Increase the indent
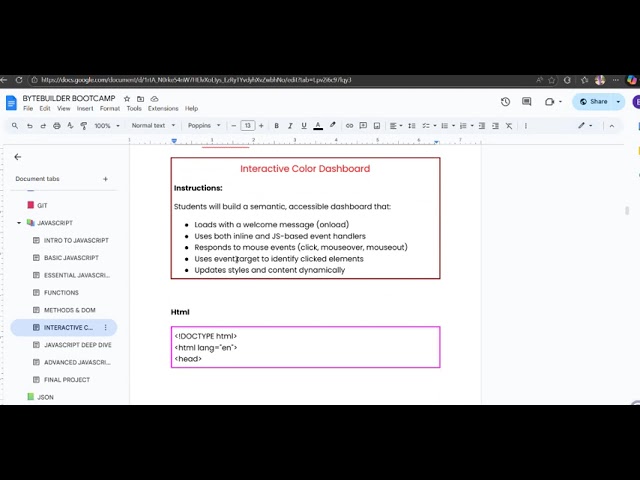The height and width of the screenshot is (480, 640). pos(495,126)
